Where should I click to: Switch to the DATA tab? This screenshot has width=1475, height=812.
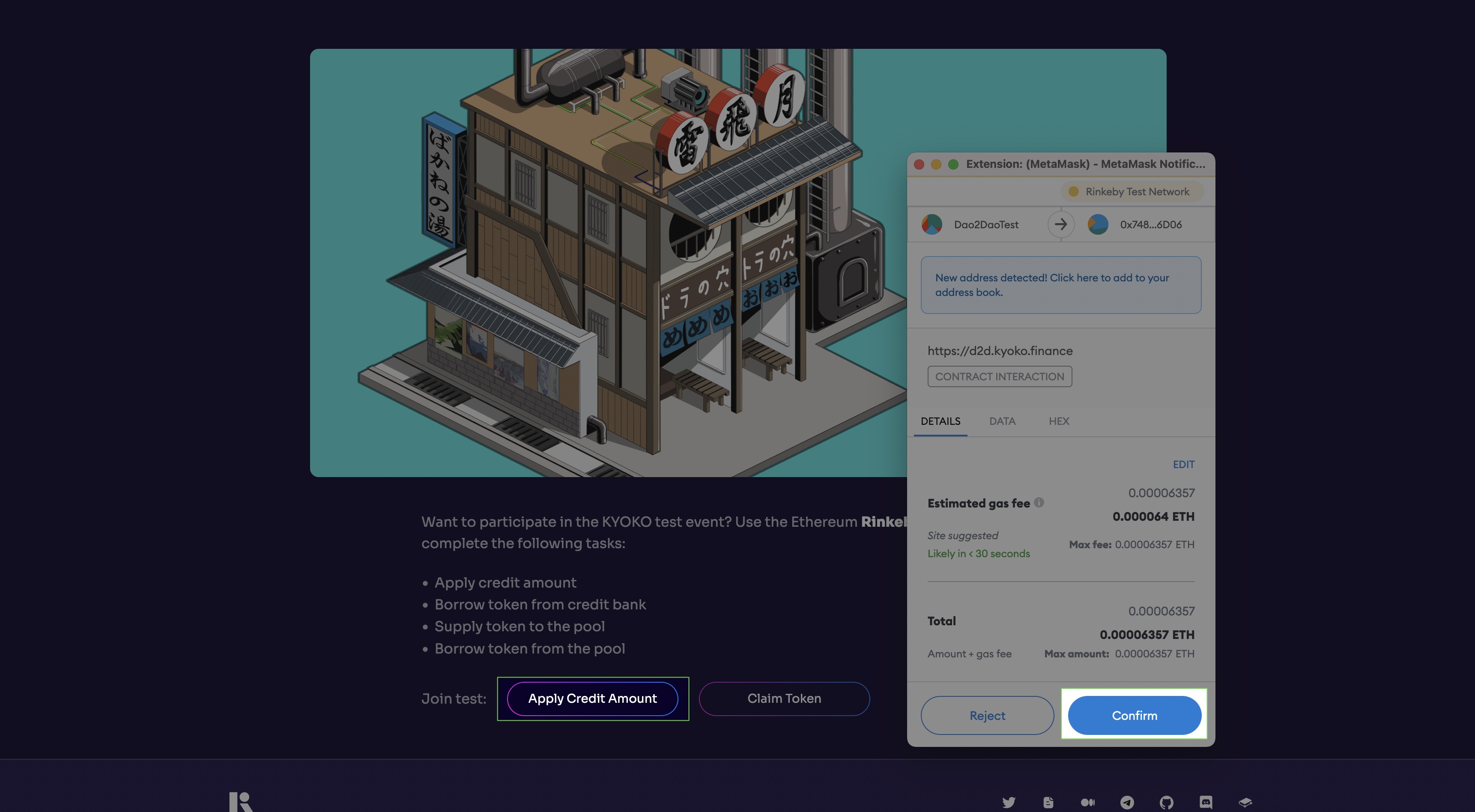[x=1002, y=421]
